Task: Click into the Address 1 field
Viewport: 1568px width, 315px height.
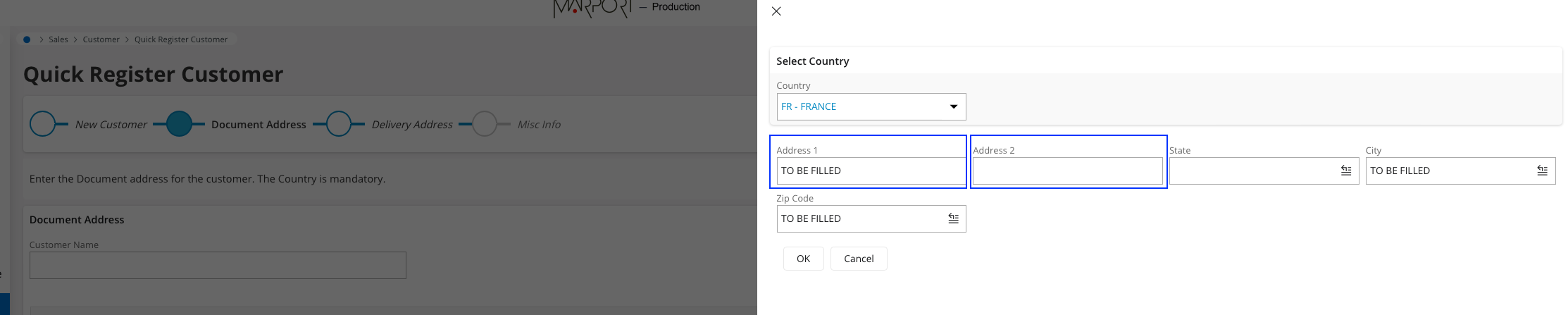Action: tap(871, 171)
